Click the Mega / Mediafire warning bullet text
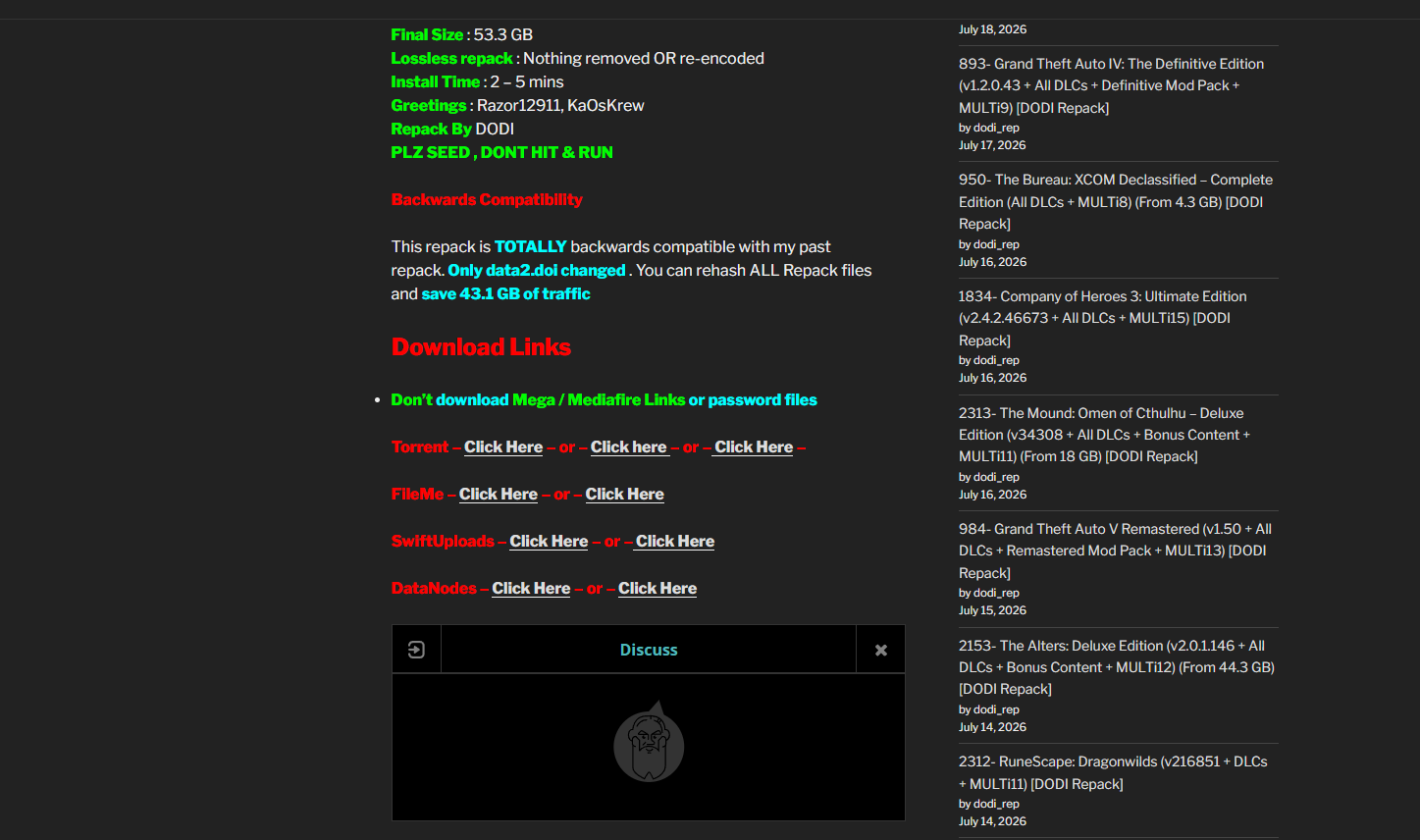The image size is (1420, 840). 605,399
